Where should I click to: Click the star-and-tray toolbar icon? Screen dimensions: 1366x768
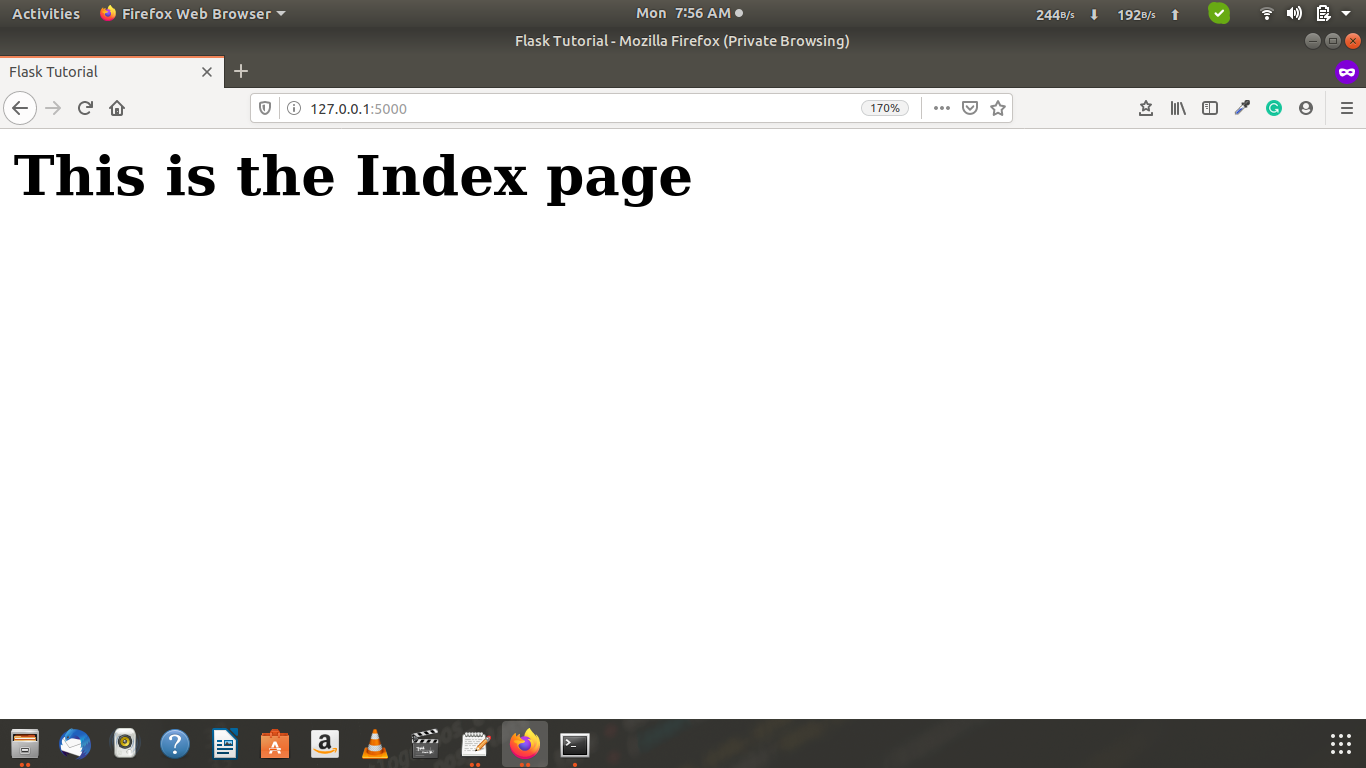1146,108
